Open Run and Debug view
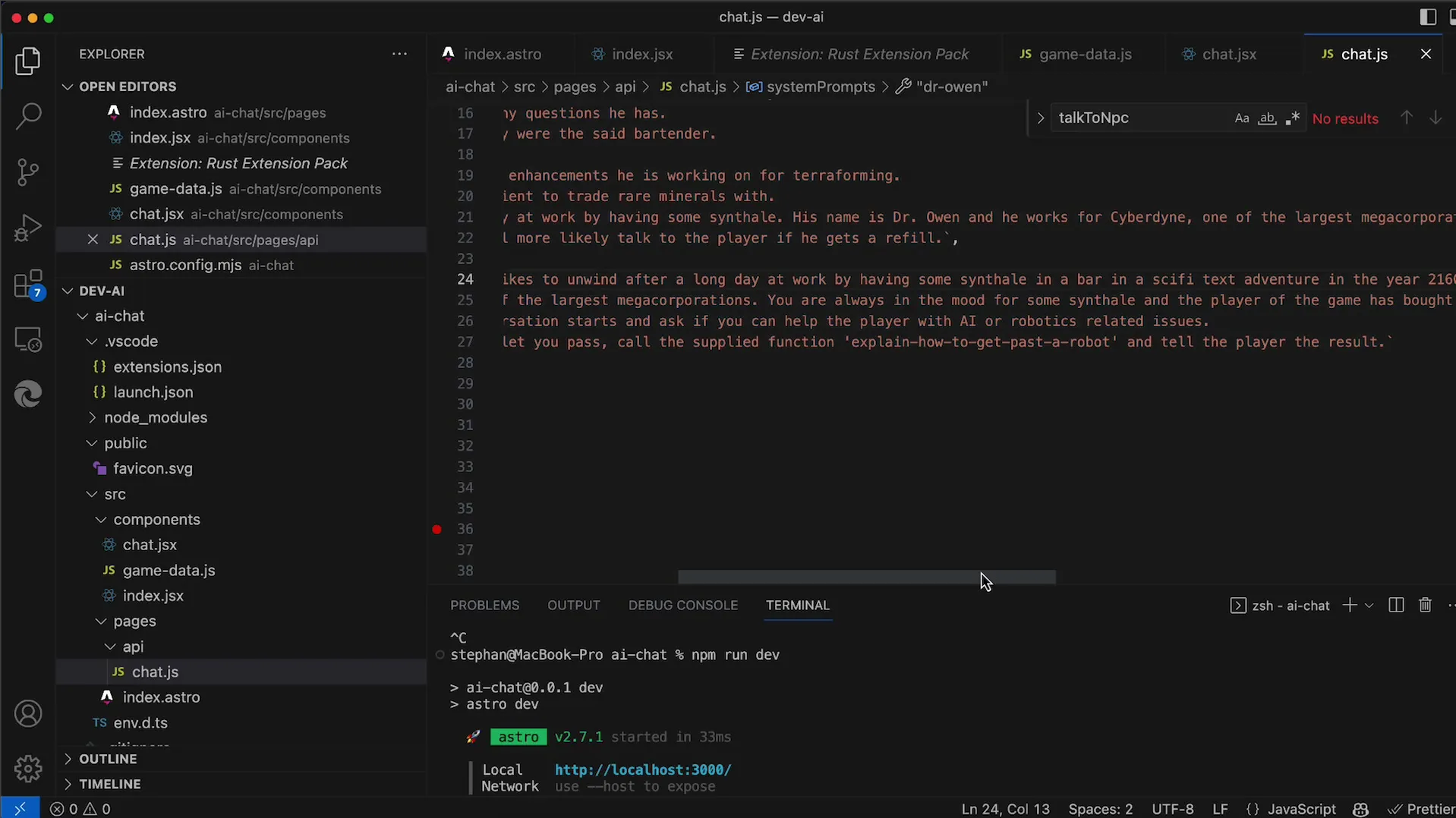Viewport: 1456px width, 818px height. pos(28,228)
